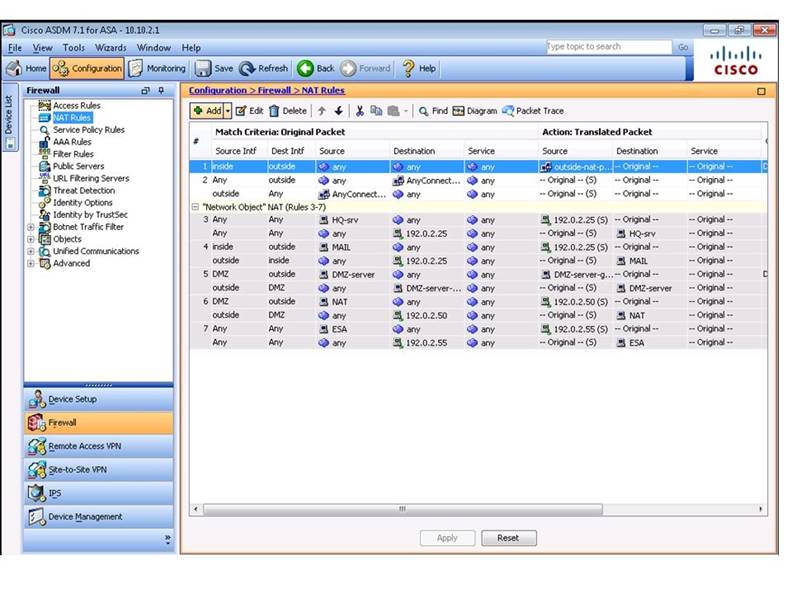This screenshot has width=792, height=594.
Task: Open the Monitoring view
Action: 157,68
